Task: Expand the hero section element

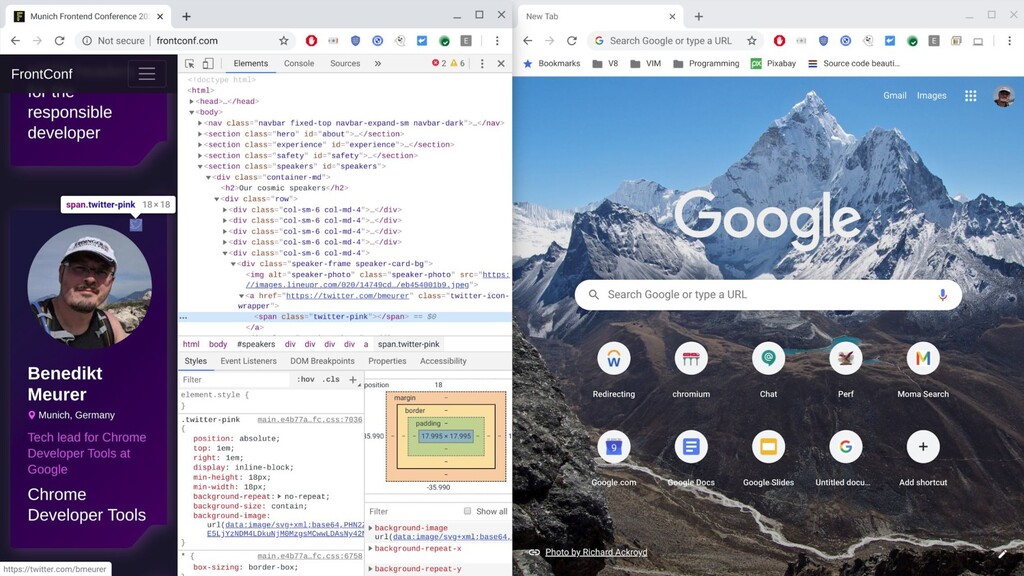Action: (x=200, y=134)
